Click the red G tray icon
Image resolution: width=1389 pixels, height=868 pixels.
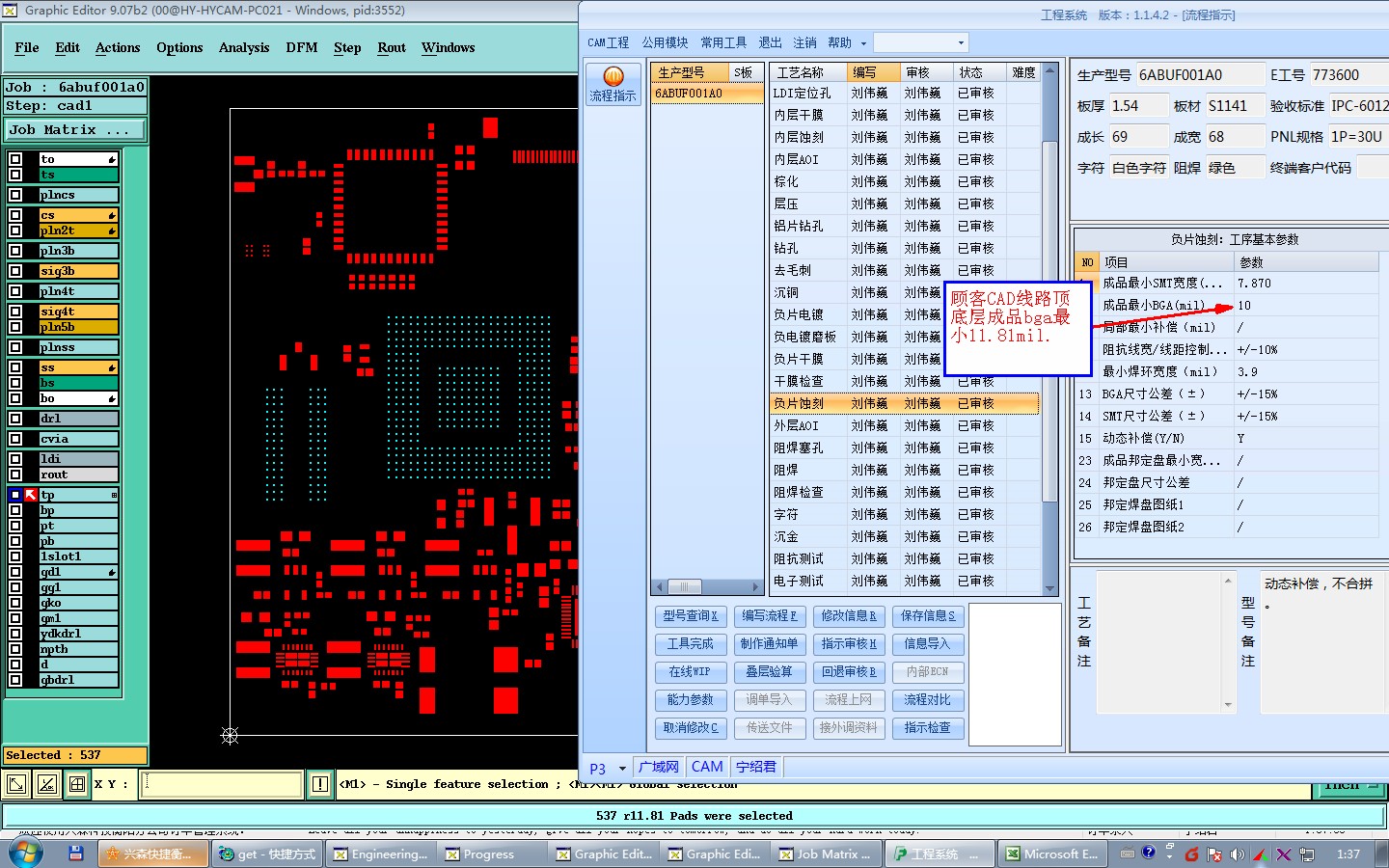click(x=1191, y=854)
